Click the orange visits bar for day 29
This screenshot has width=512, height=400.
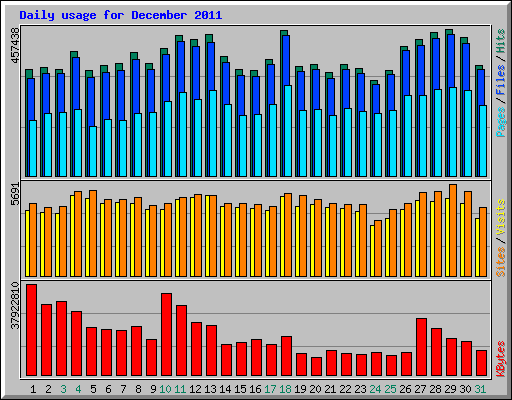click(x=453, y=230)
